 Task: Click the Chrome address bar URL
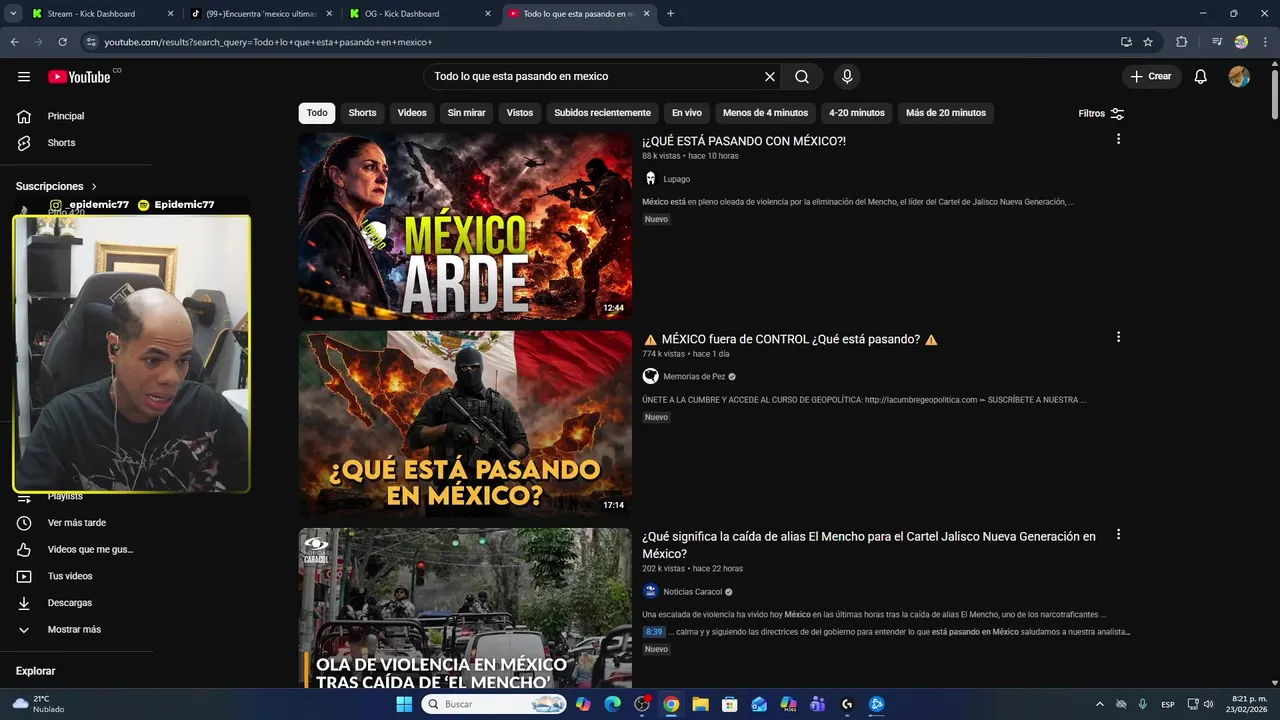tap(268, 42)
